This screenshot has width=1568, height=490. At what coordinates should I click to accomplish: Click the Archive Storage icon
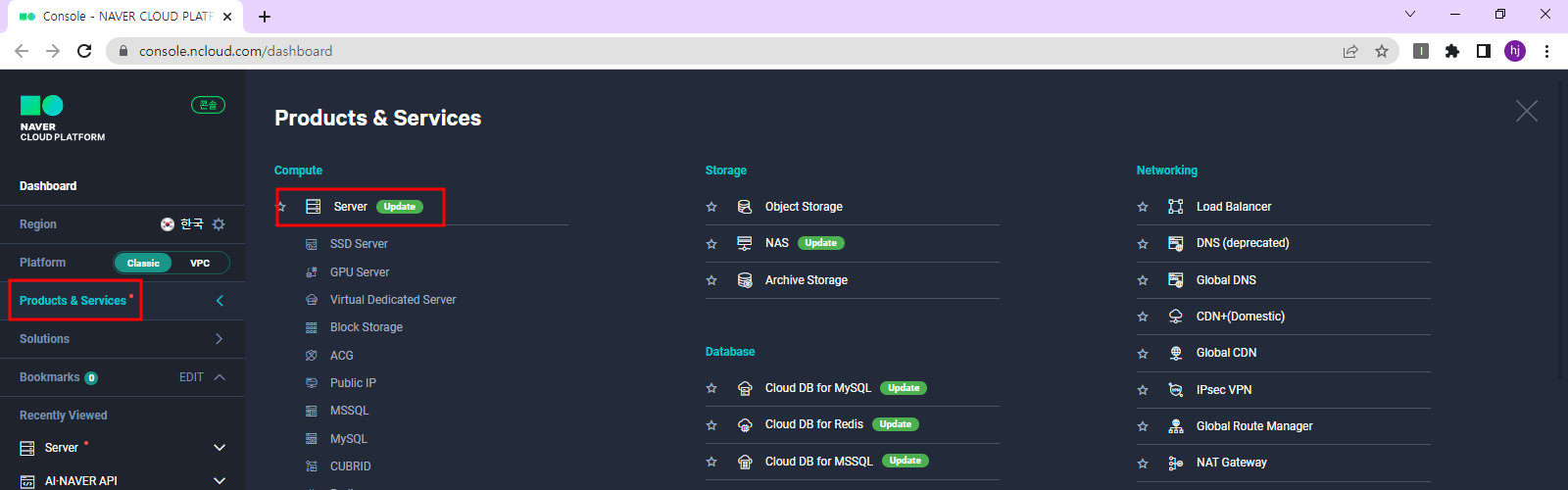(x=745, y=280)
